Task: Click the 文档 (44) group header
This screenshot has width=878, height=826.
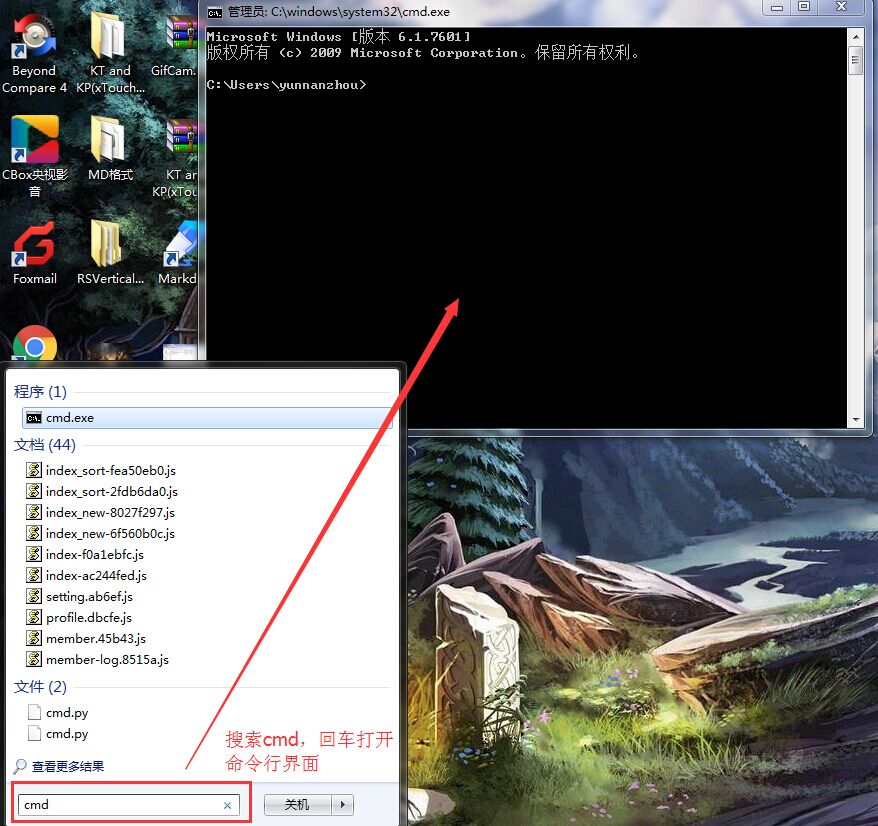Action: [x=45, y=445]
